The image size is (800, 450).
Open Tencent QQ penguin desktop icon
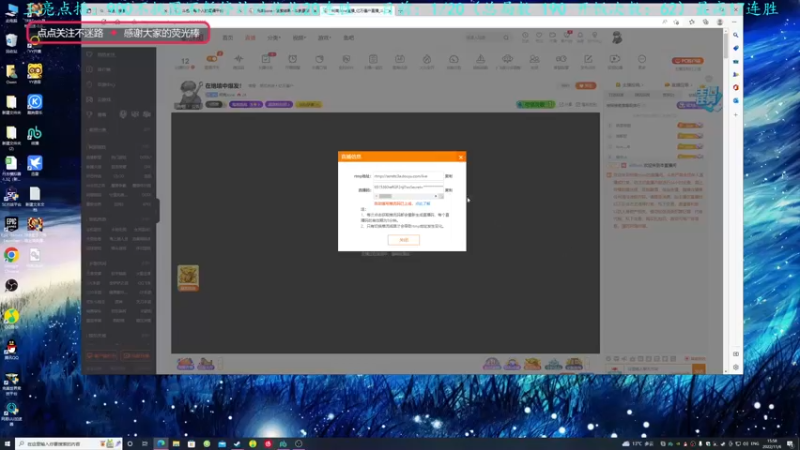point(11,347)
